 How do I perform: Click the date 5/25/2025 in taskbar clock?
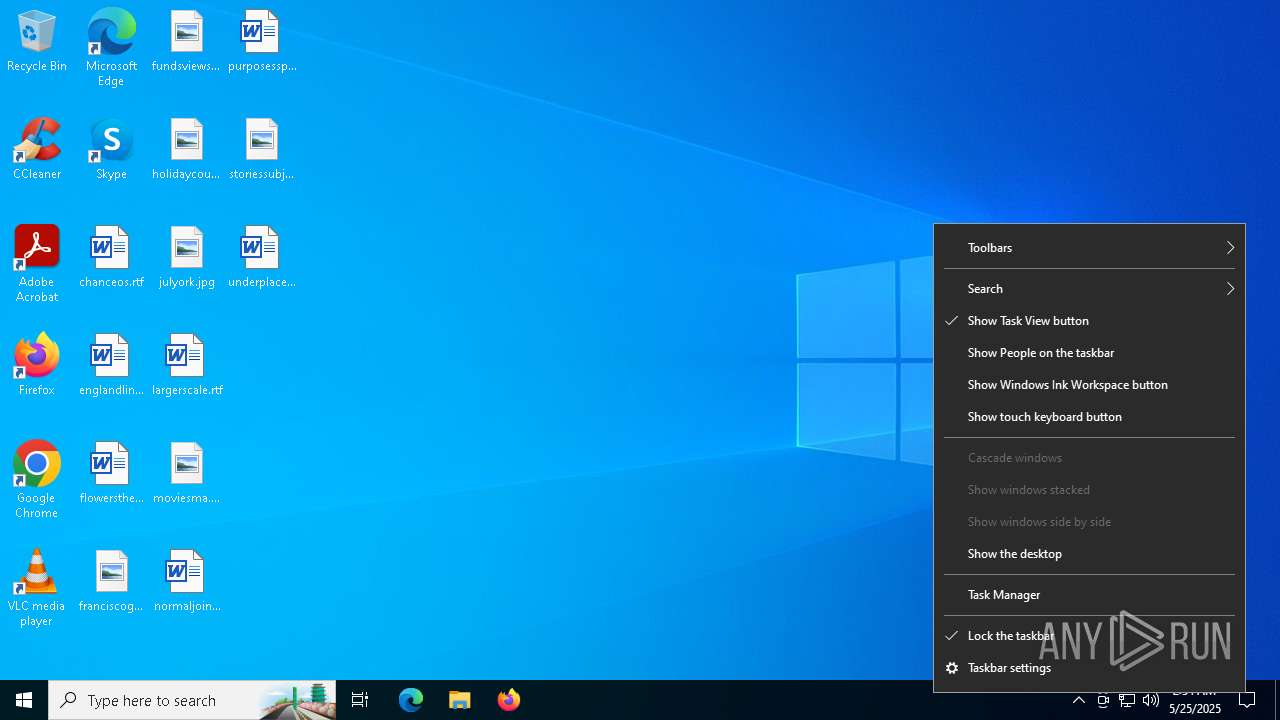click(x=1195, y=708)
